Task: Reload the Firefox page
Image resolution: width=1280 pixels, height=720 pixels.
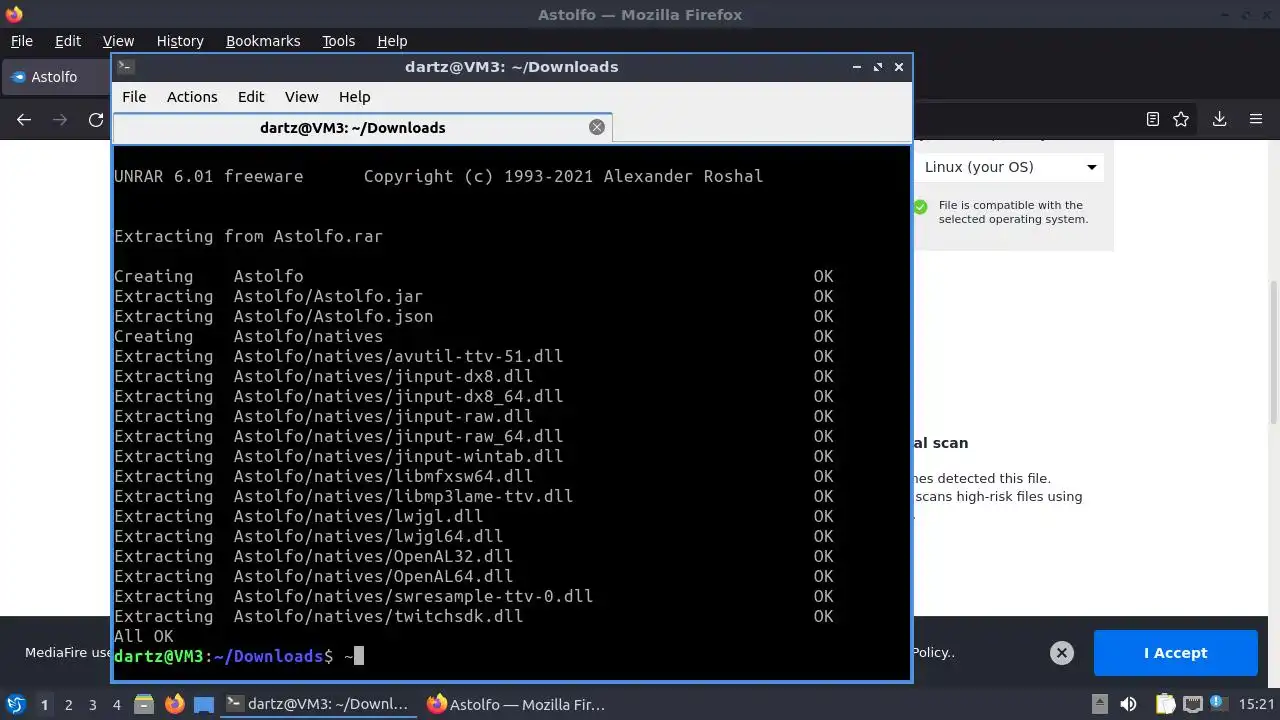Action: pyautogui.click(x=96, y=119)
